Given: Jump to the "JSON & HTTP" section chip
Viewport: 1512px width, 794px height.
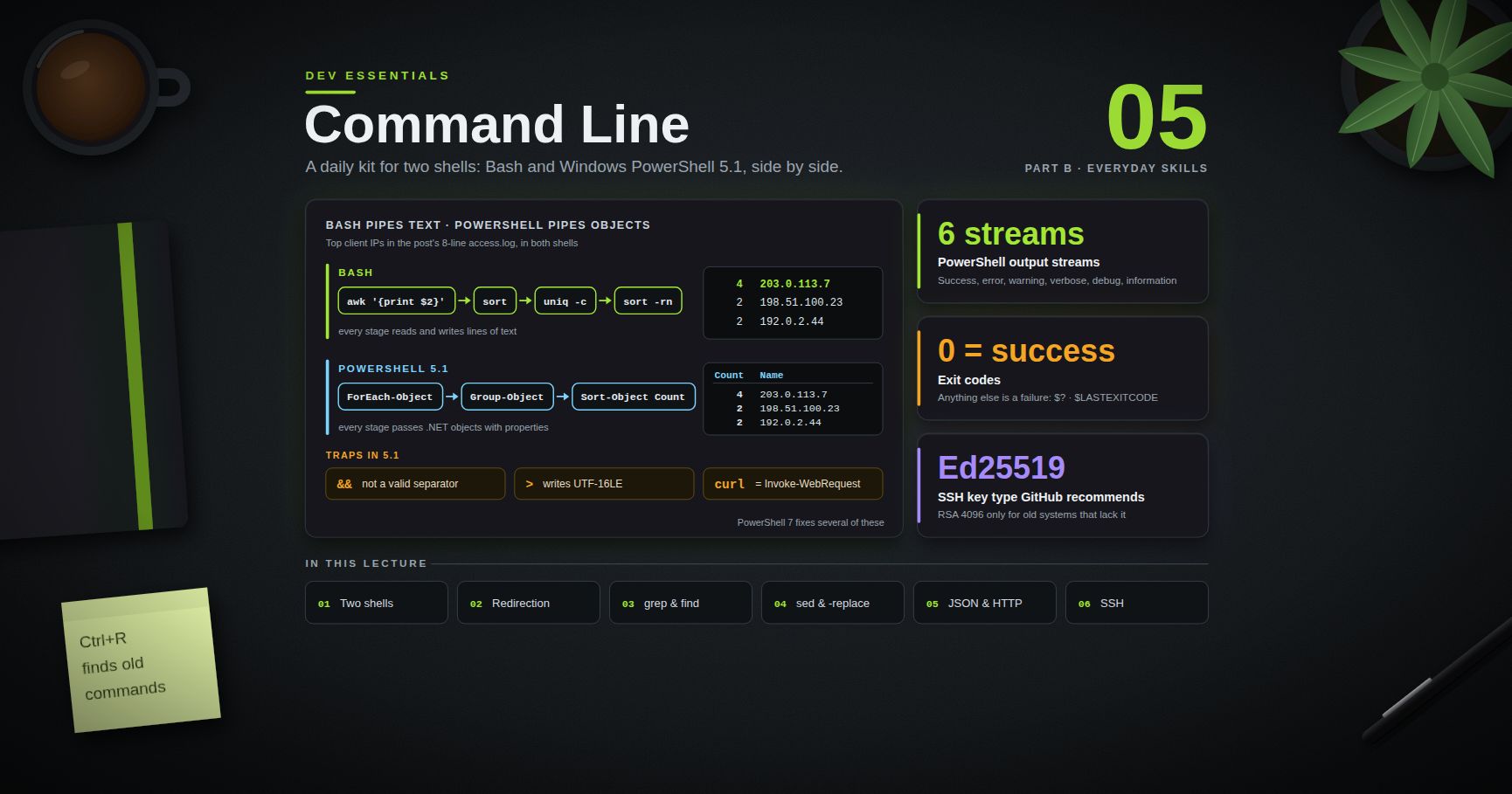Looking at the screenshot, I should [984, 603].
